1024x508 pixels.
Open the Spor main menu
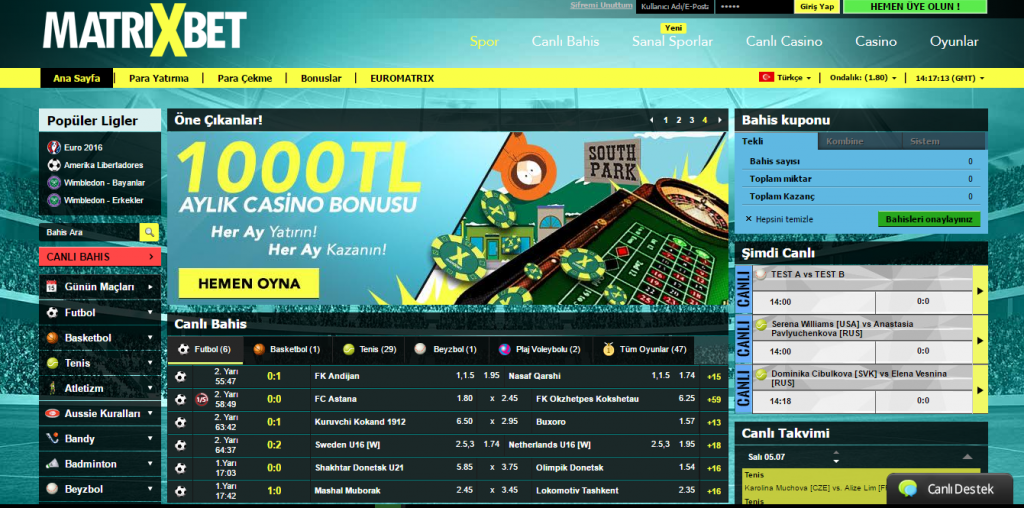click(x=484, y=42)
